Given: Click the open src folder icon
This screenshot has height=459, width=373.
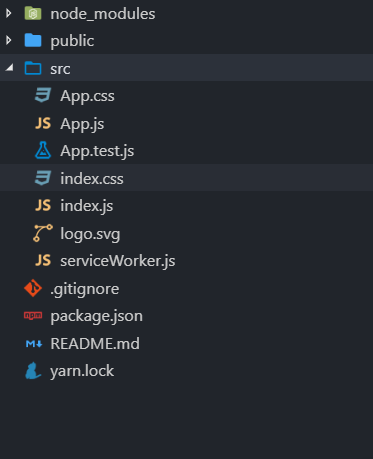Looking at the screenshot, I should pyautogui.click(x=33, y=68).
